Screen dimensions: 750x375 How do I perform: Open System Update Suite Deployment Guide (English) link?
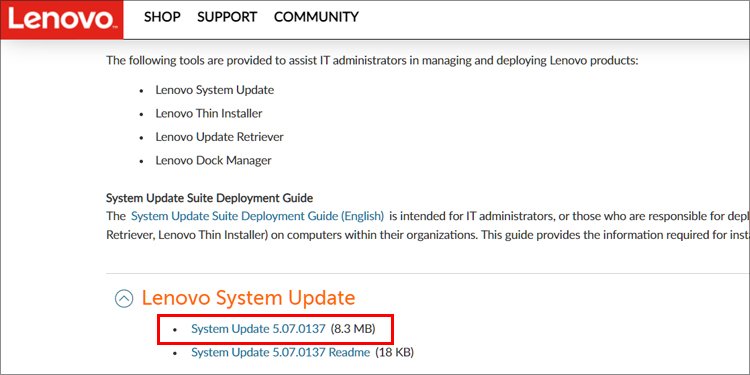point(257,216)
